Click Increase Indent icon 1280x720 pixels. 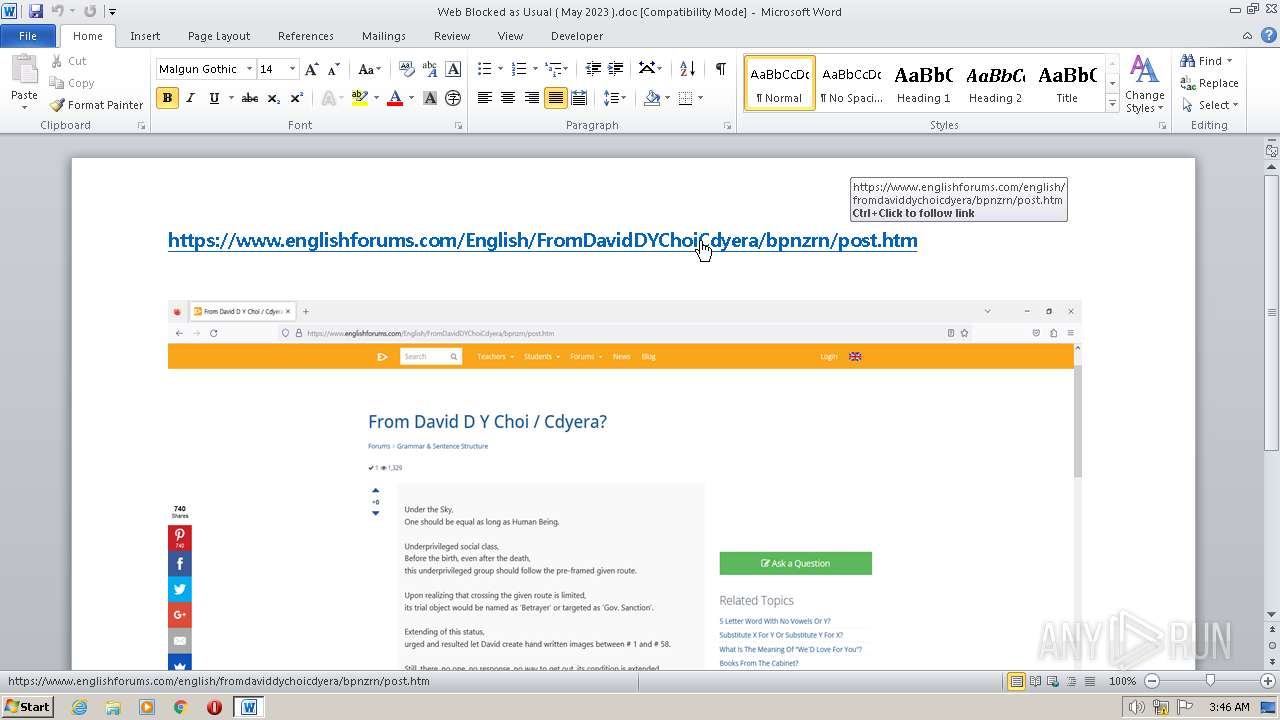[x=616, y=69]
